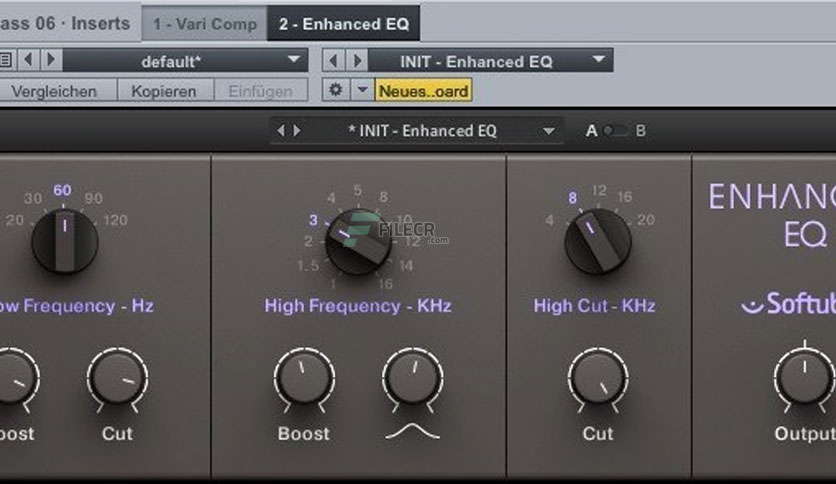Click the bandwidth bell curve icon

coord(413,432)
